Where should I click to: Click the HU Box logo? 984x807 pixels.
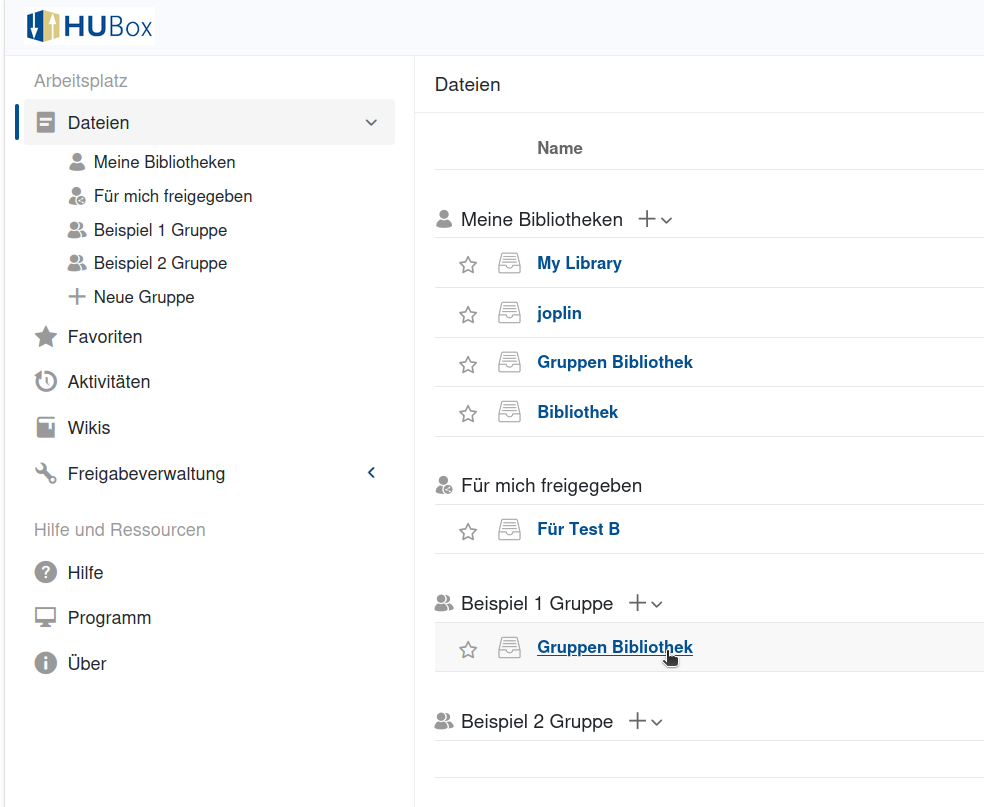pos(90,26)
